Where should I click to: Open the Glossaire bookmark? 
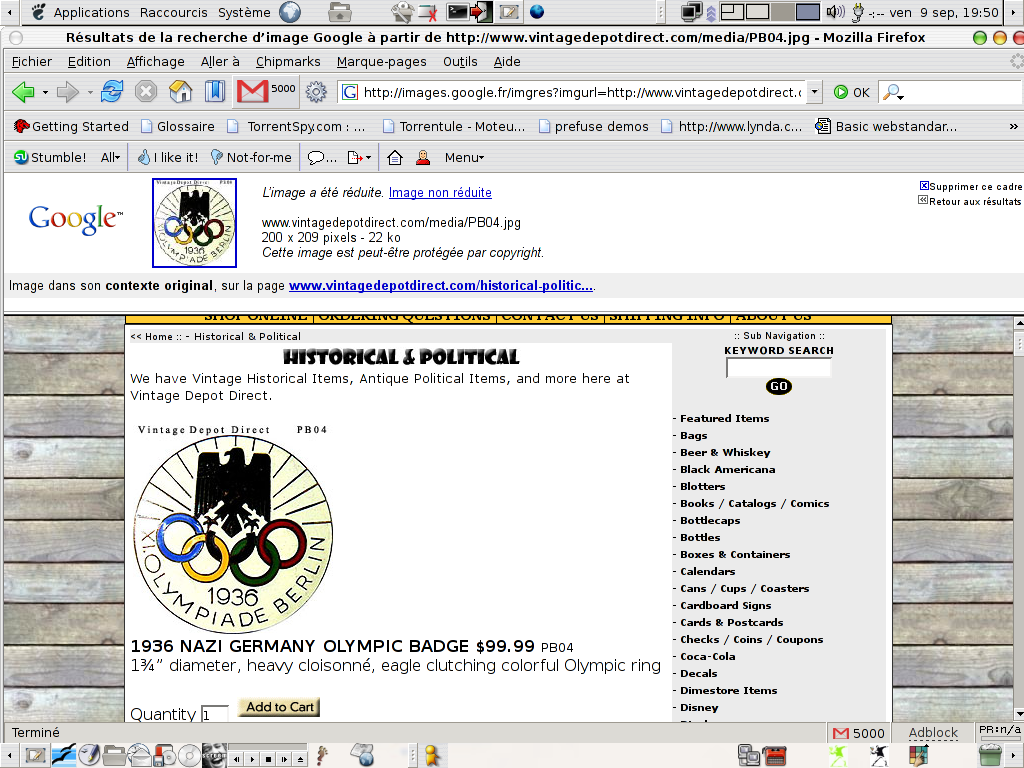(x=178, y=126)
